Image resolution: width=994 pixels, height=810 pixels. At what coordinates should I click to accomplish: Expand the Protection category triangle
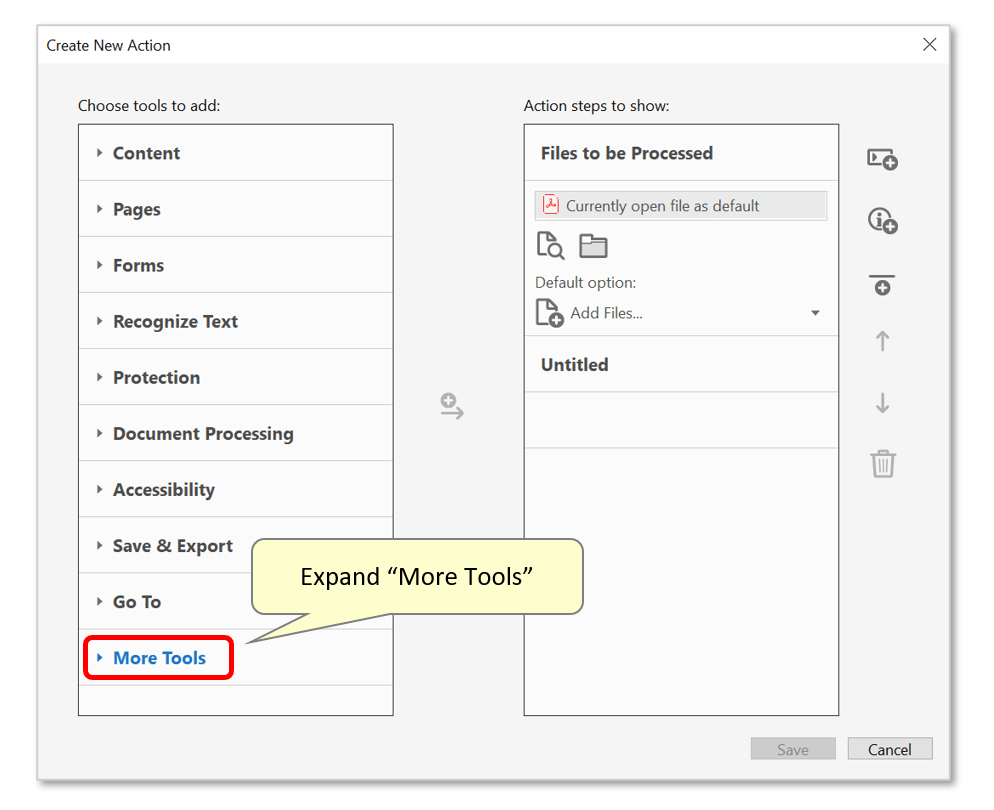point(100,377)
